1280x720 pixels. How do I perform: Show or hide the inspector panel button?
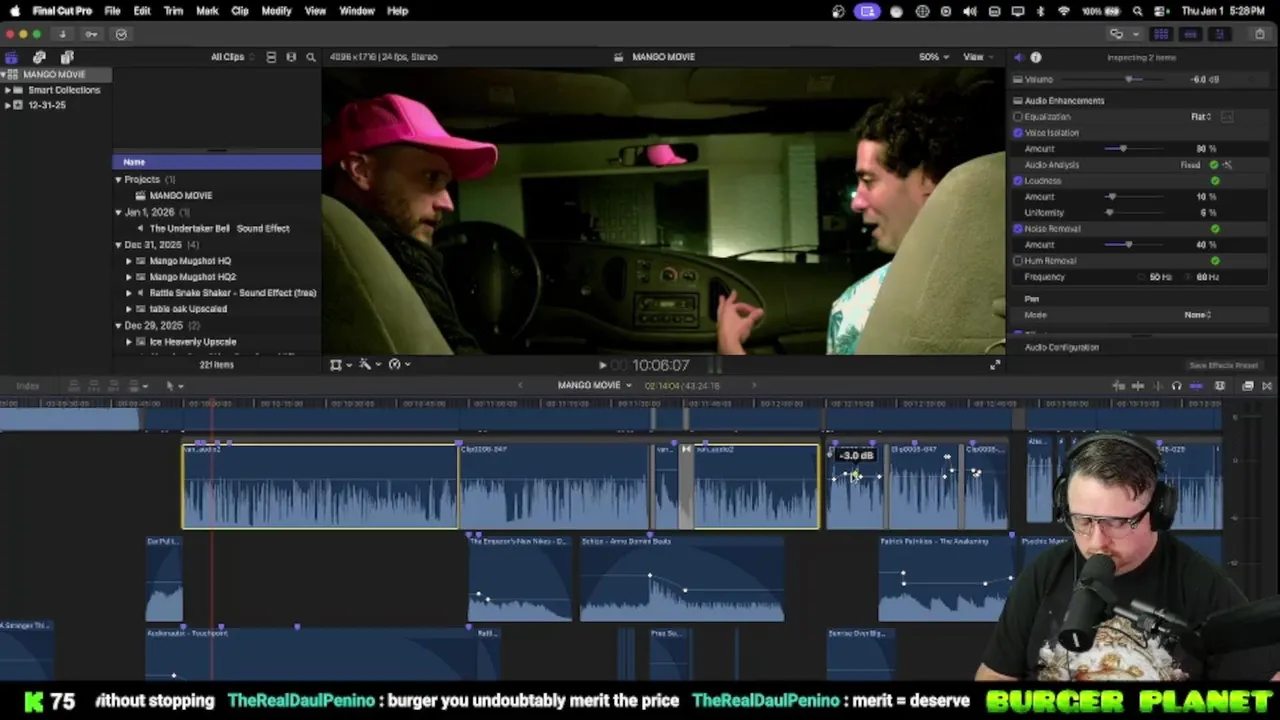[1219, 34]
